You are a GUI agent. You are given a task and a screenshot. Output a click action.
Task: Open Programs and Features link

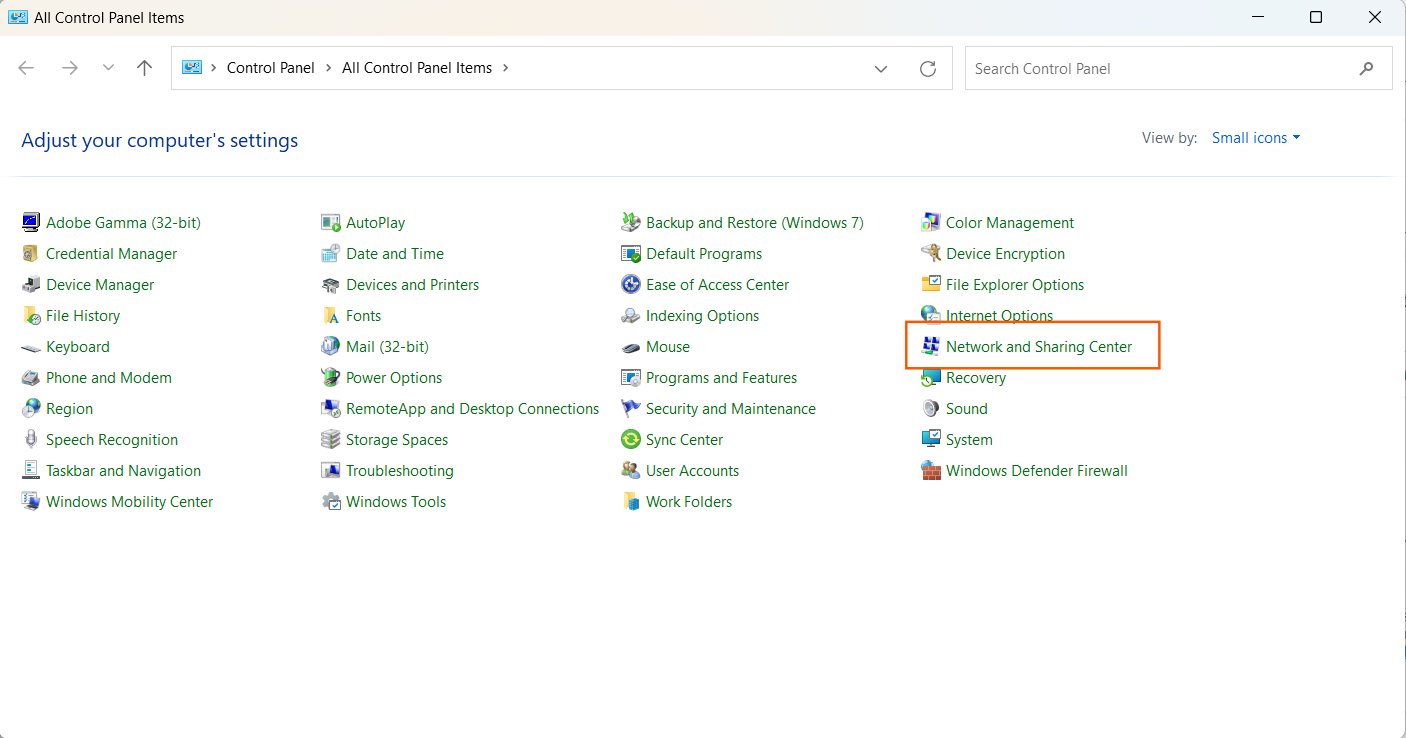[721, 377]
